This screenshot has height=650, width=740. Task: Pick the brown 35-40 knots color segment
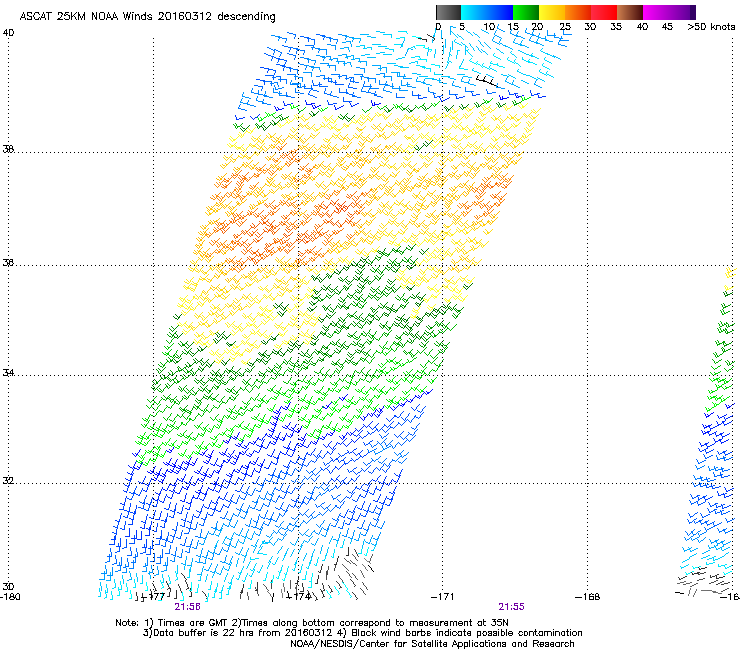630,12
